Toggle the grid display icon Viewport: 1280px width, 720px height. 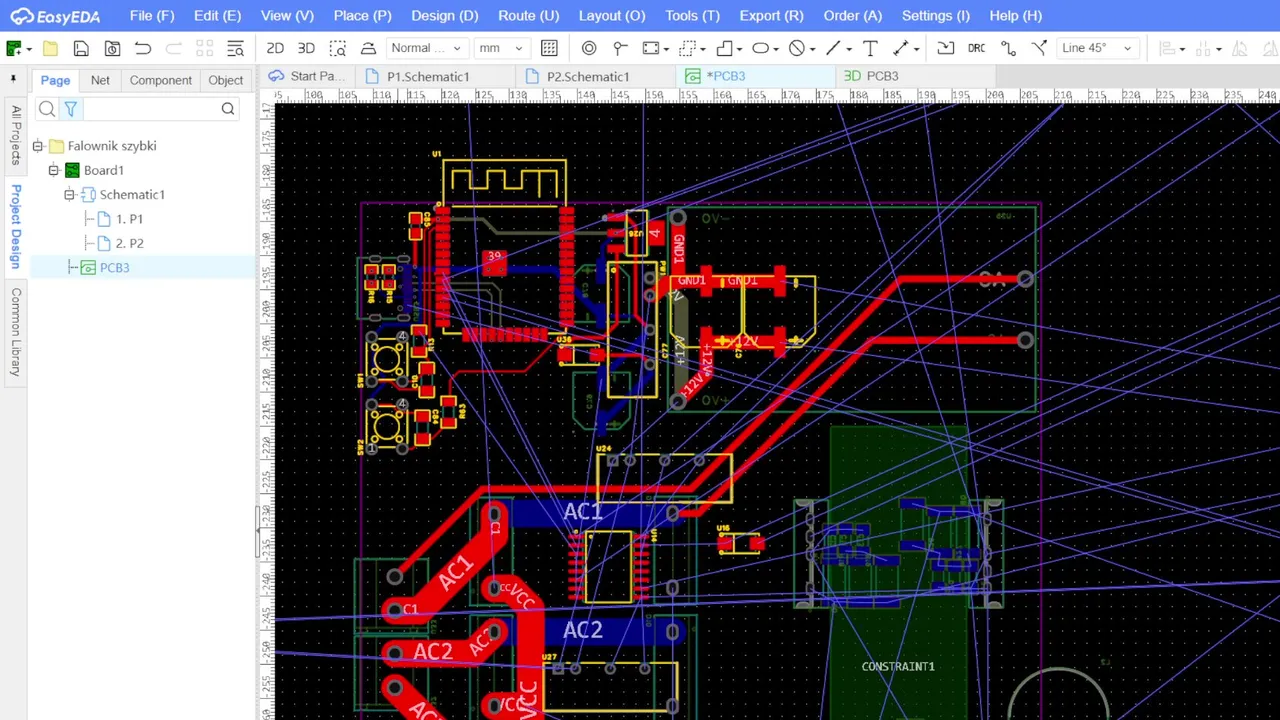click(x=549, y=48)
